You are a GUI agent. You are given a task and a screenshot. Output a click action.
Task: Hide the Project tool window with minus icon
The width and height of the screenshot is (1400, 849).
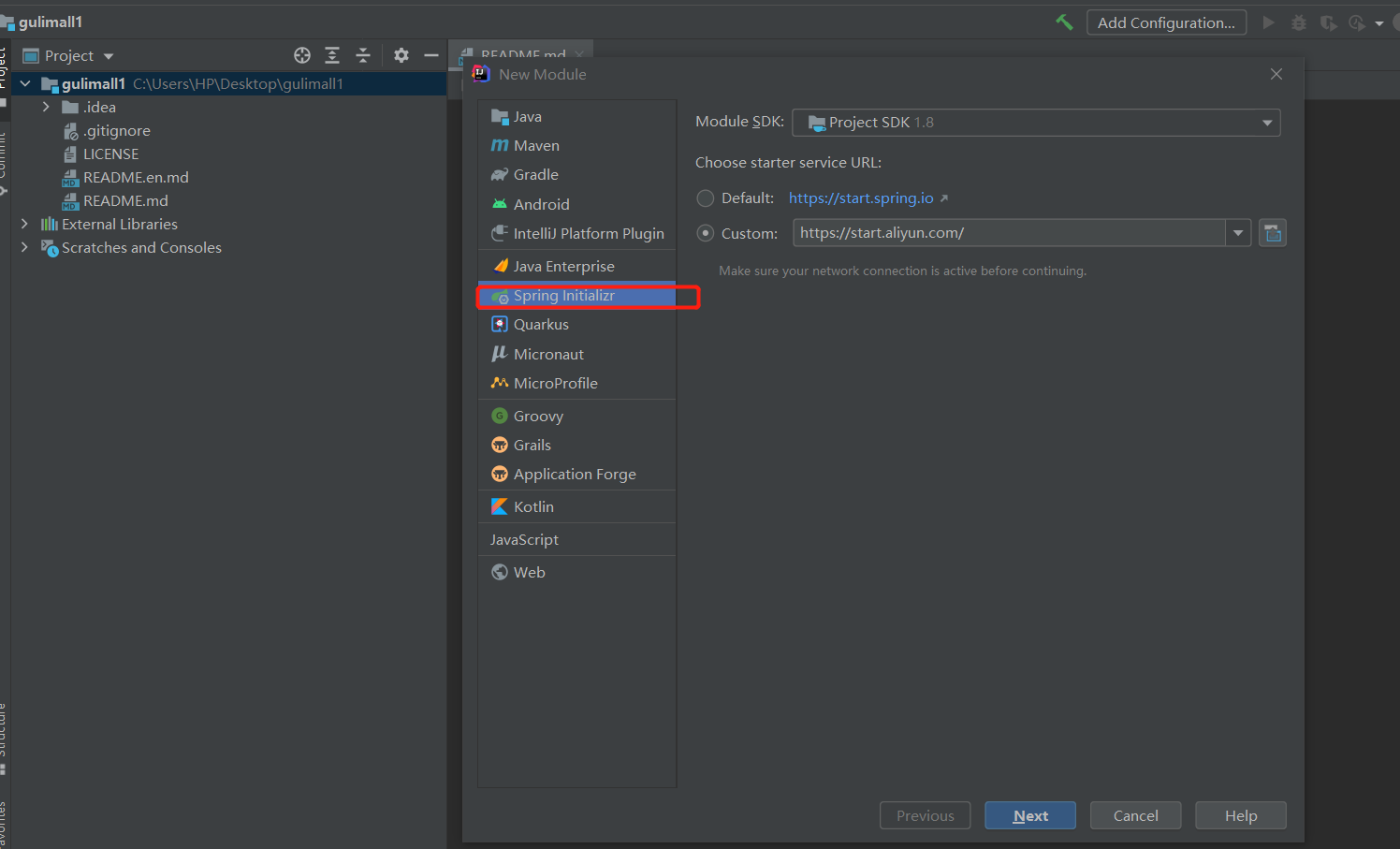[x=431, y=55]
